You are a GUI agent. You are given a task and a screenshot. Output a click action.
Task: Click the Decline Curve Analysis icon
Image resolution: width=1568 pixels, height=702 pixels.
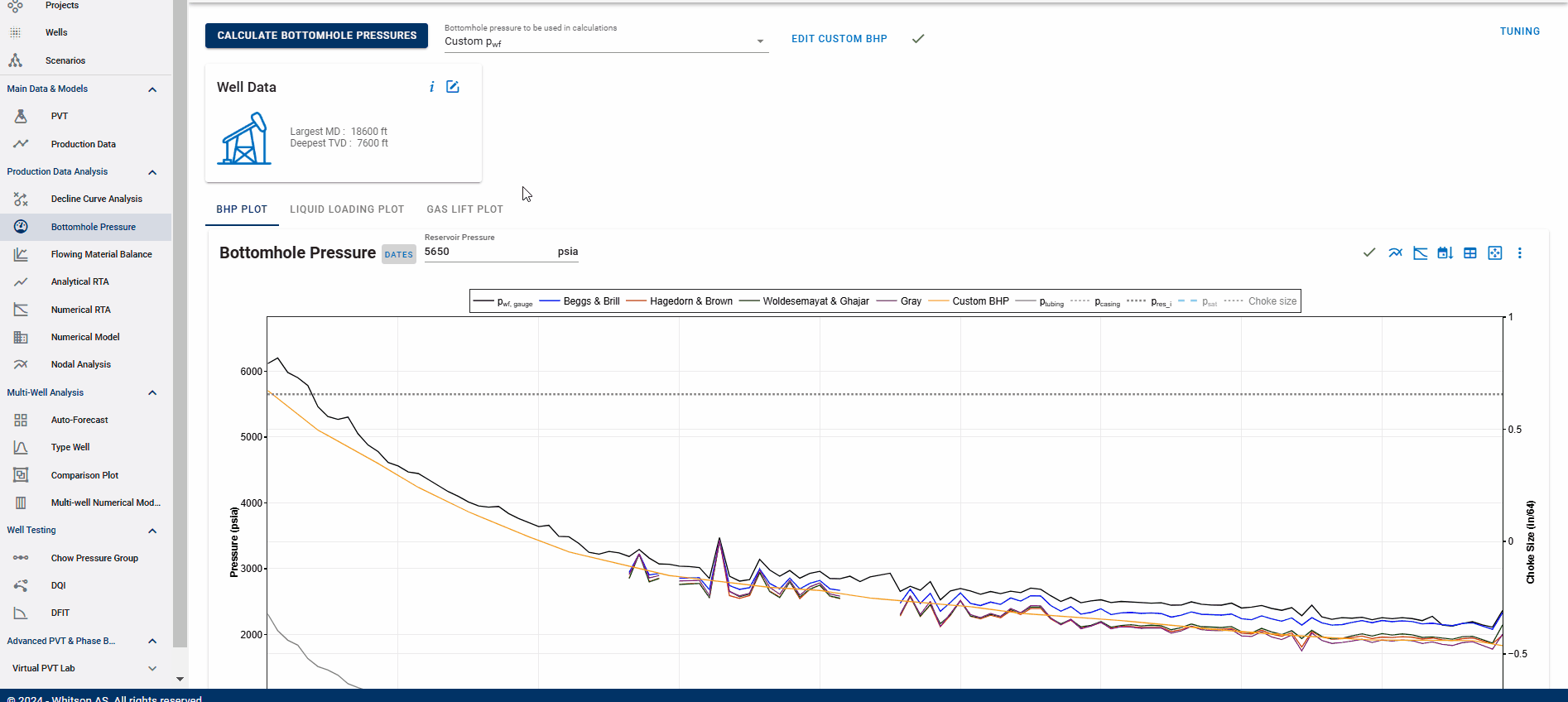[x=21, y=199]
